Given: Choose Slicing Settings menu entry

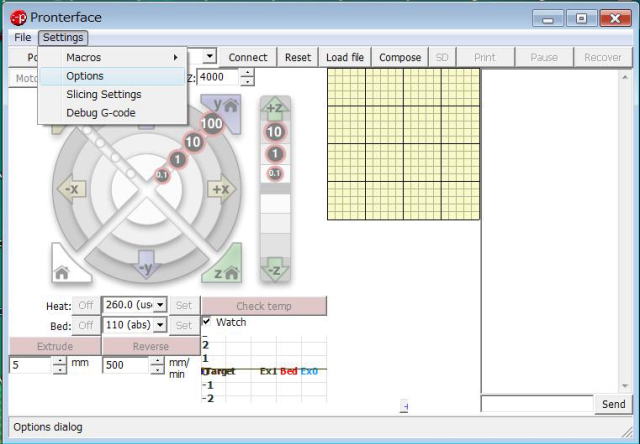Looking at the screenshot, I should (x=113, y=94).
